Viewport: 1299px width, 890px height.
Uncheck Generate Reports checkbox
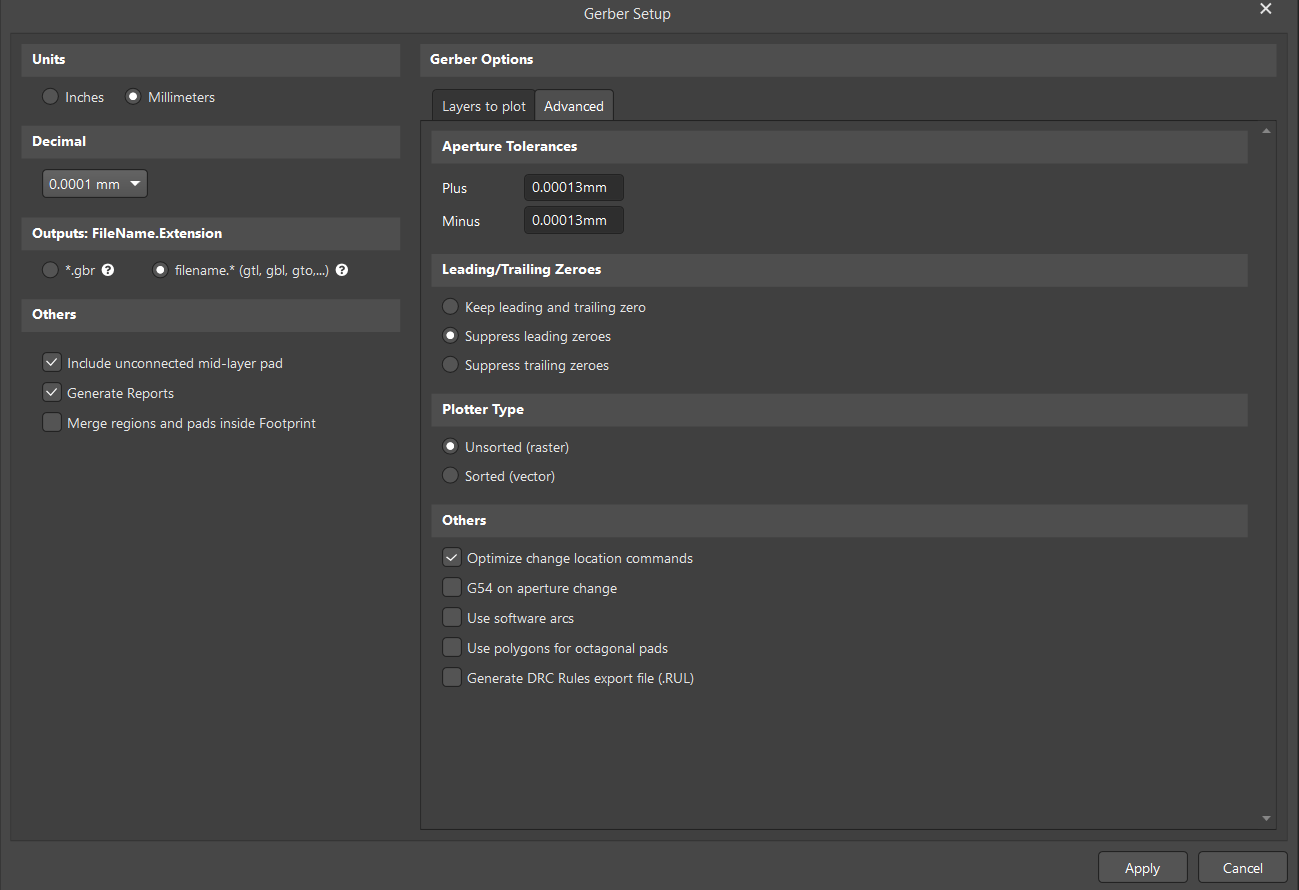coord(52,393)
